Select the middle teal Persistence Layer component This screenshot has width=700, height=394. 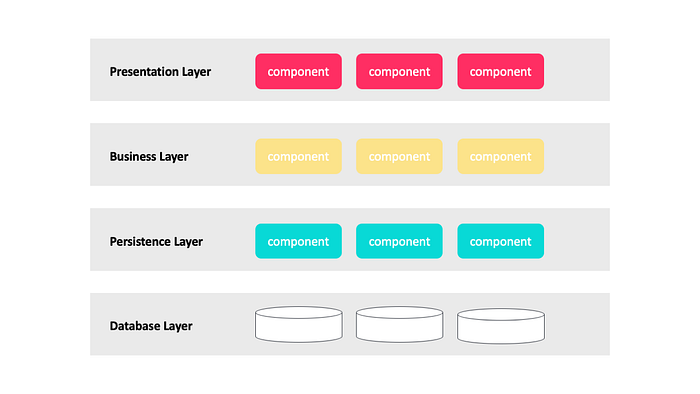point(399,241)
